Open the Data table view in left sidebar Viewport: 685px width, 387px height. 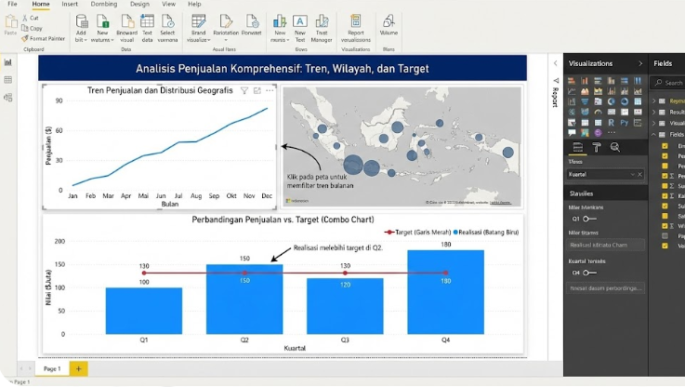[8, 80]
